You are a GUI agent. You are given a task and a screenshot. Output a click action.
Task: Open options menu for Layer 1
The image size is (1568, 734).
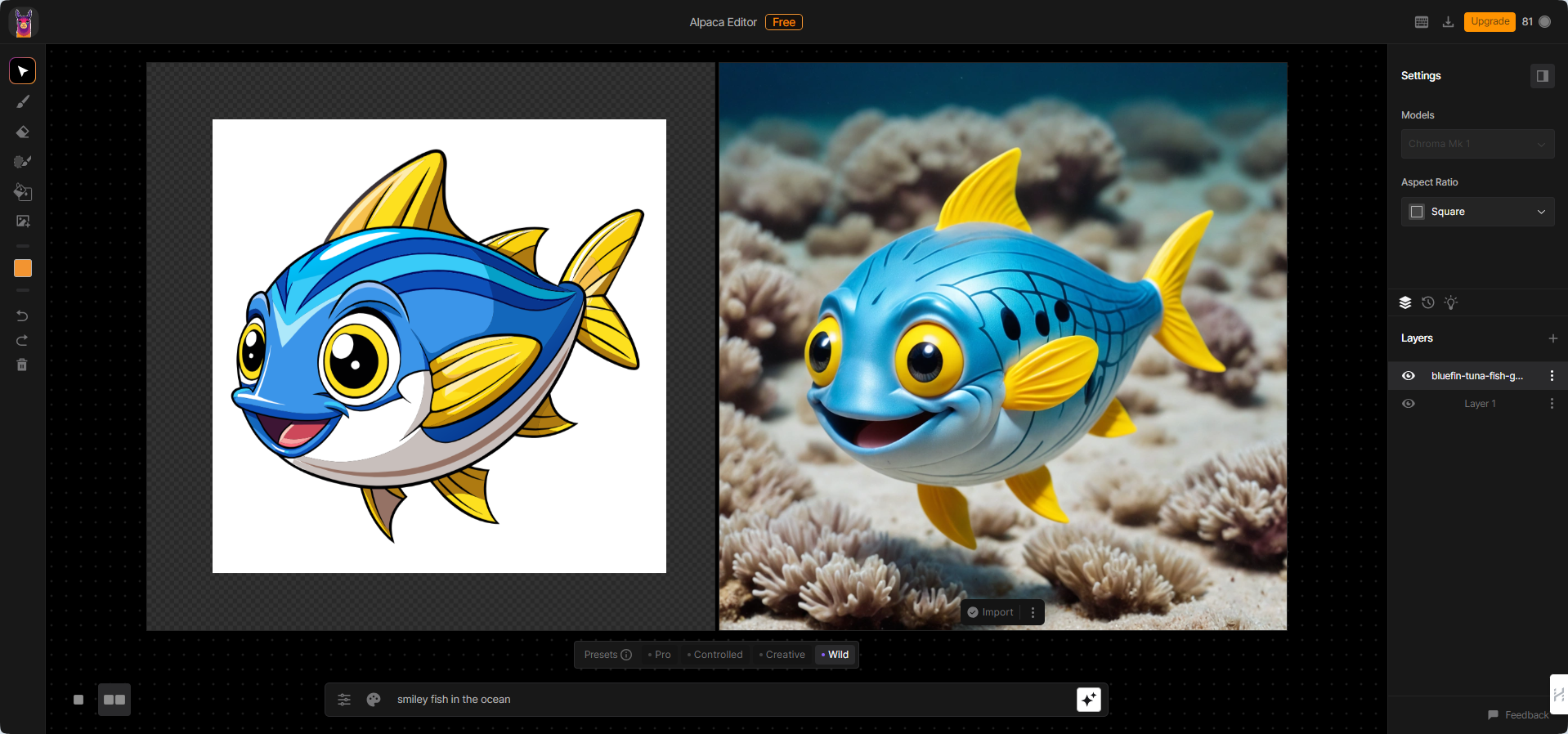(1552, 404)
